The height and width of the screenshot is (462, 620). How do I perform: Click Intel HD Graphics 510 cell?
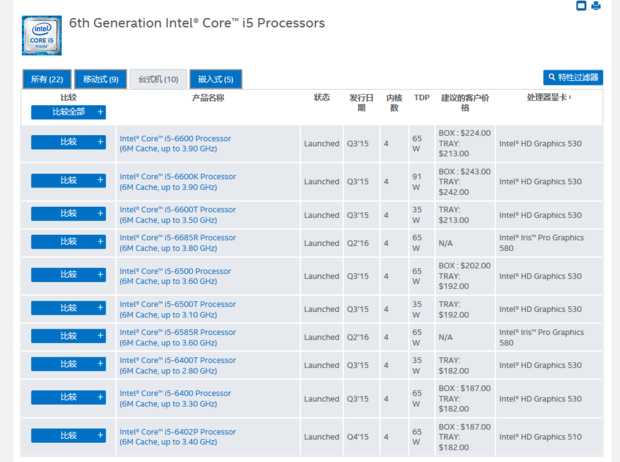tap(540, 437)
